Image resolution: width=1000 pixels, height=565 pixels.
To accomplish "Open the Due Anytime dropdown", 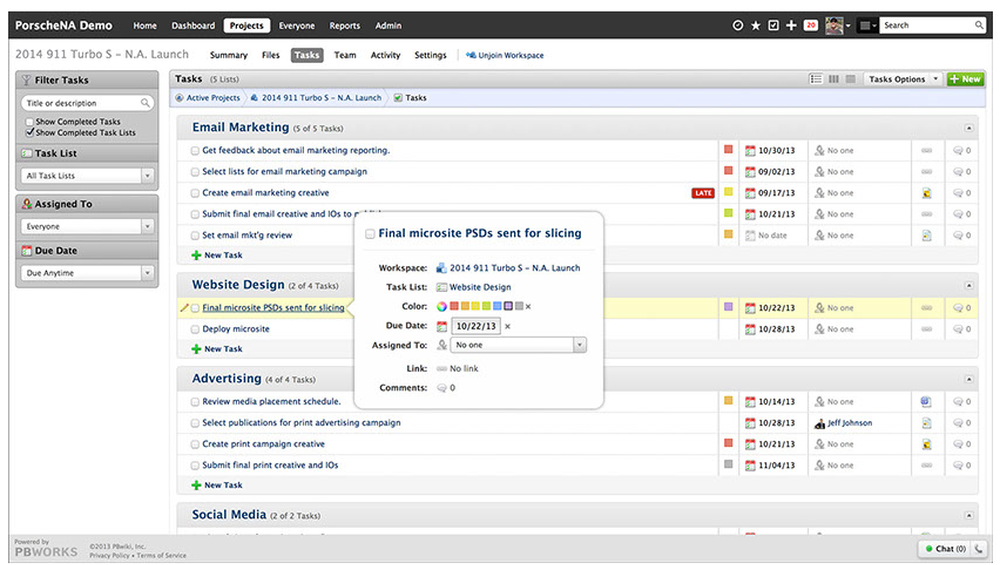I will tap(87, 273).
